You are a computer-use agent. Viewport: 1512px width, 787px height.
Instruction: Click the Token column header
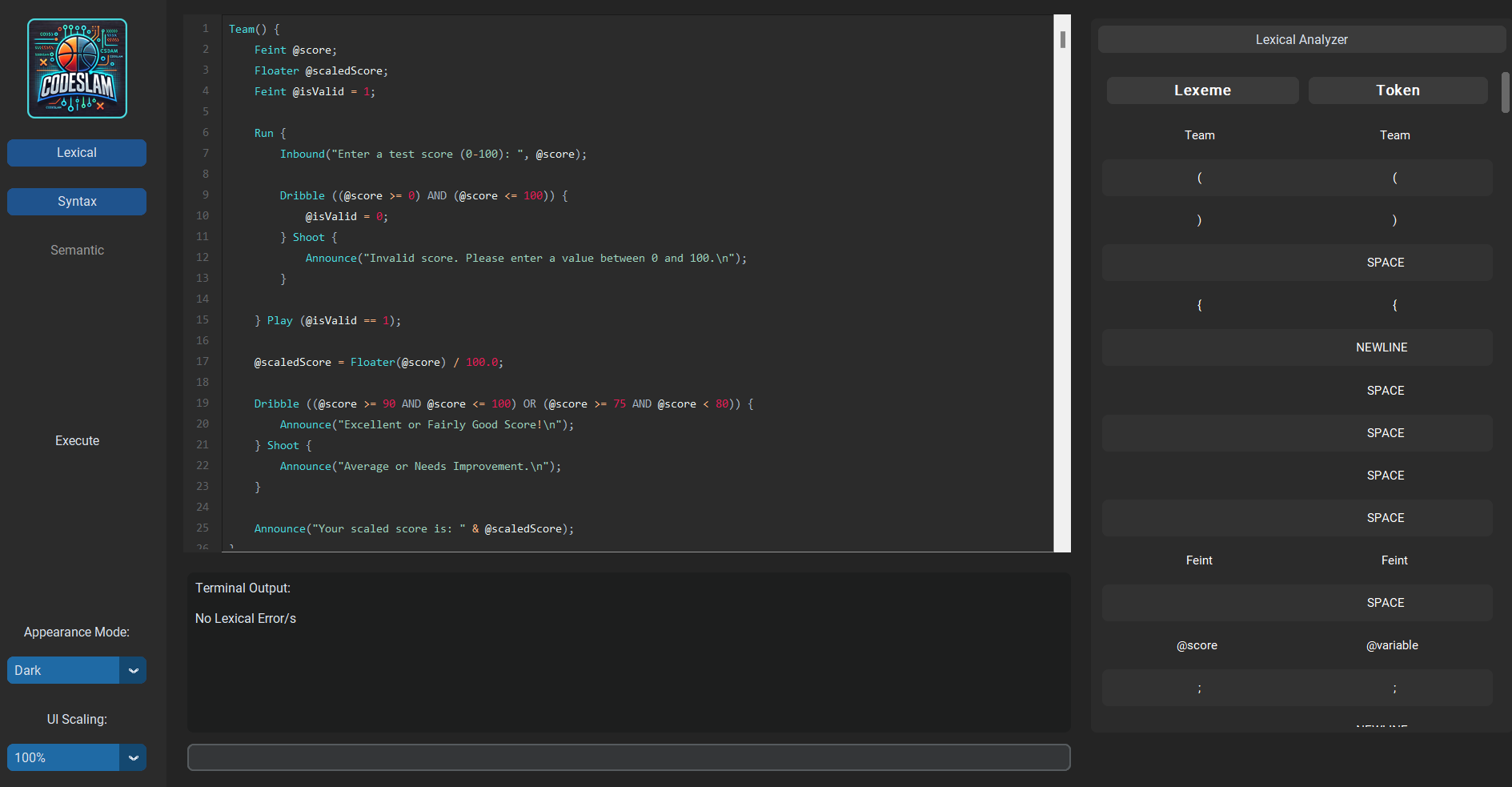pos(1398,90)
